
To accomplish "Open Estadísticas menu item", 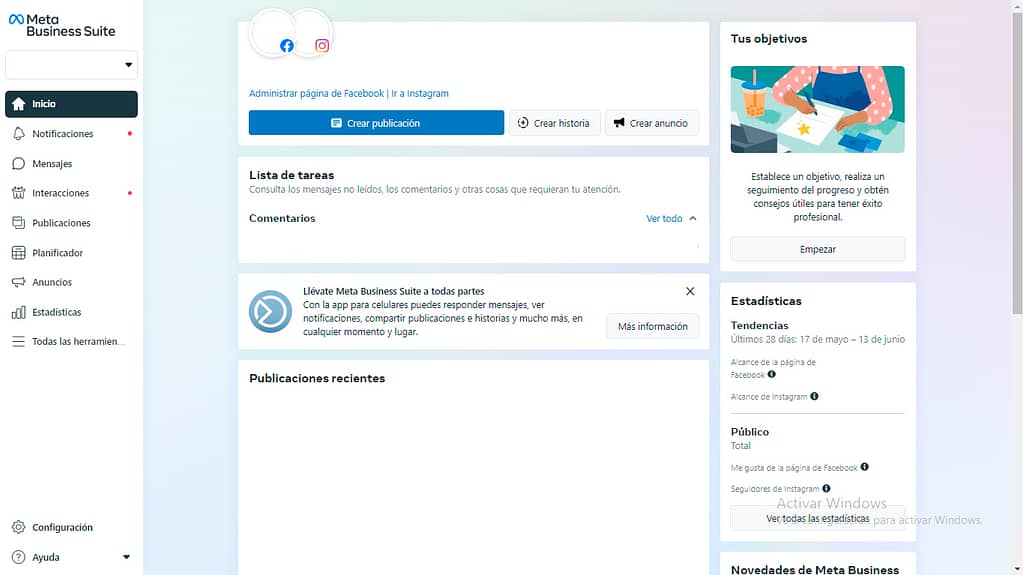I will point(71,312).
